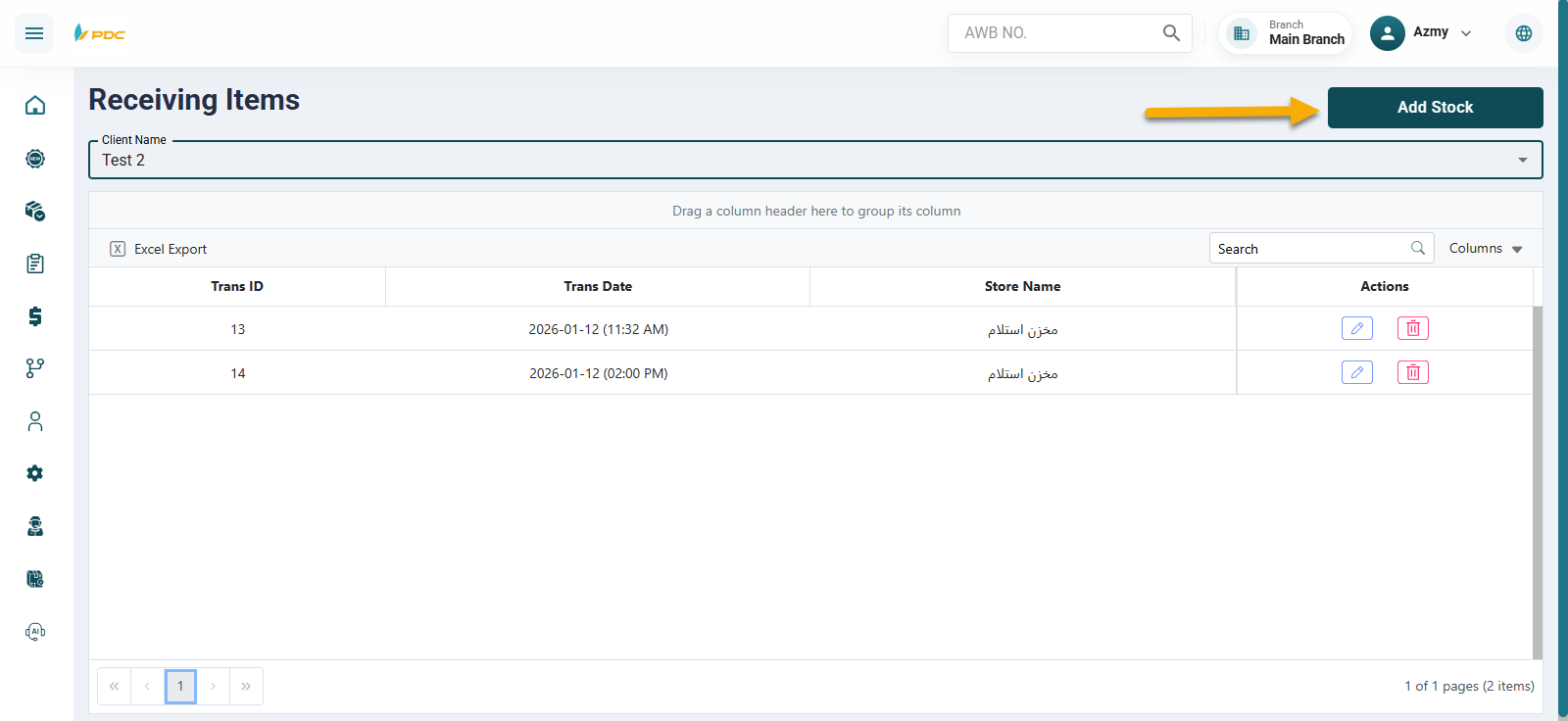Click the Trans ID cell 13
Image resolution: width=1568 pixels, height=721 pixels.
[x=237, y=329]
